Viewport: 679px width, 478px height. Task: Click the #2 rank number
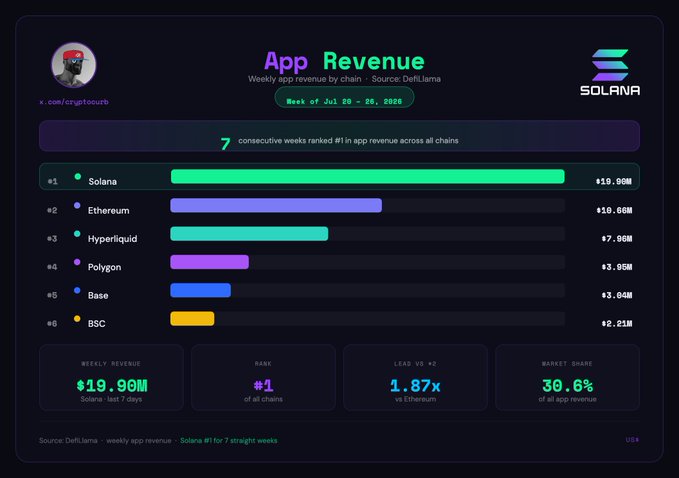point(52,210)
